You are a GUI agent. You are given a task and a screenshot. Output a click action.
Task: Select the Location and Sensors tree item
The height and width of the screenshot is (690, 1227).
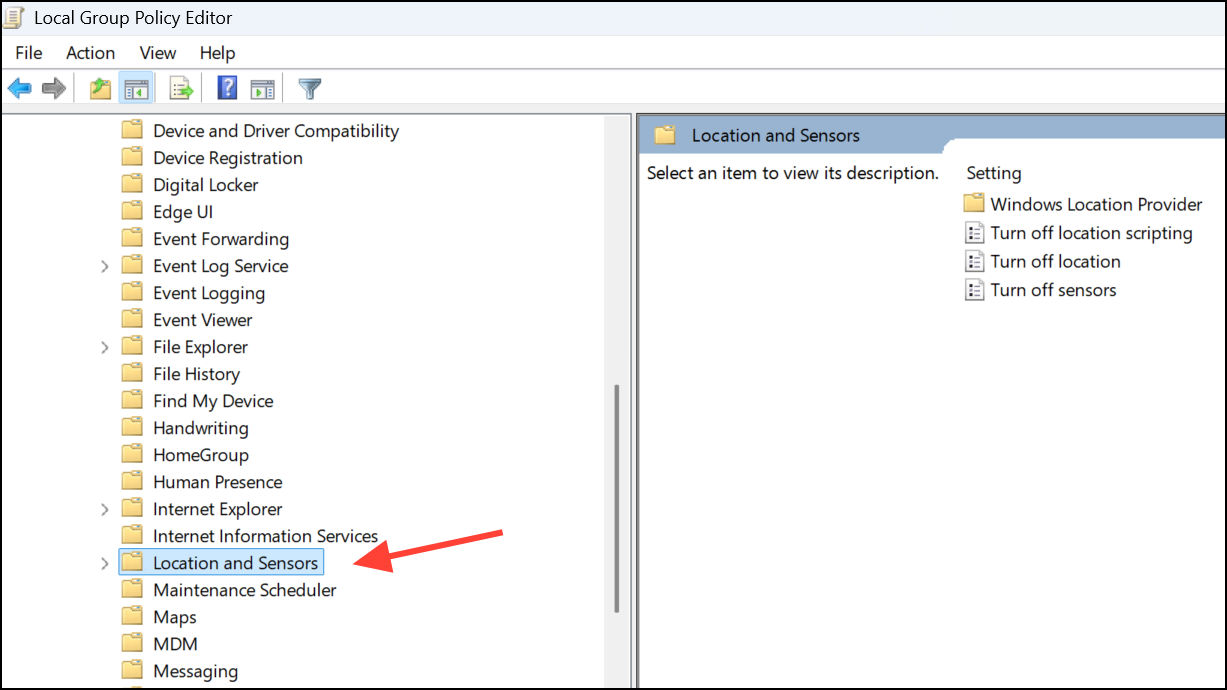pos(235,562)
